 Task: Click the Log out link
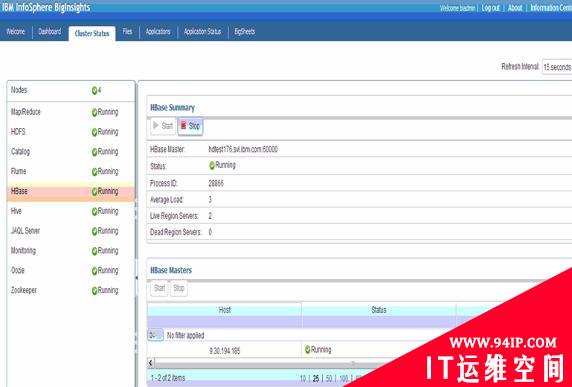click(x=491, y=8)
